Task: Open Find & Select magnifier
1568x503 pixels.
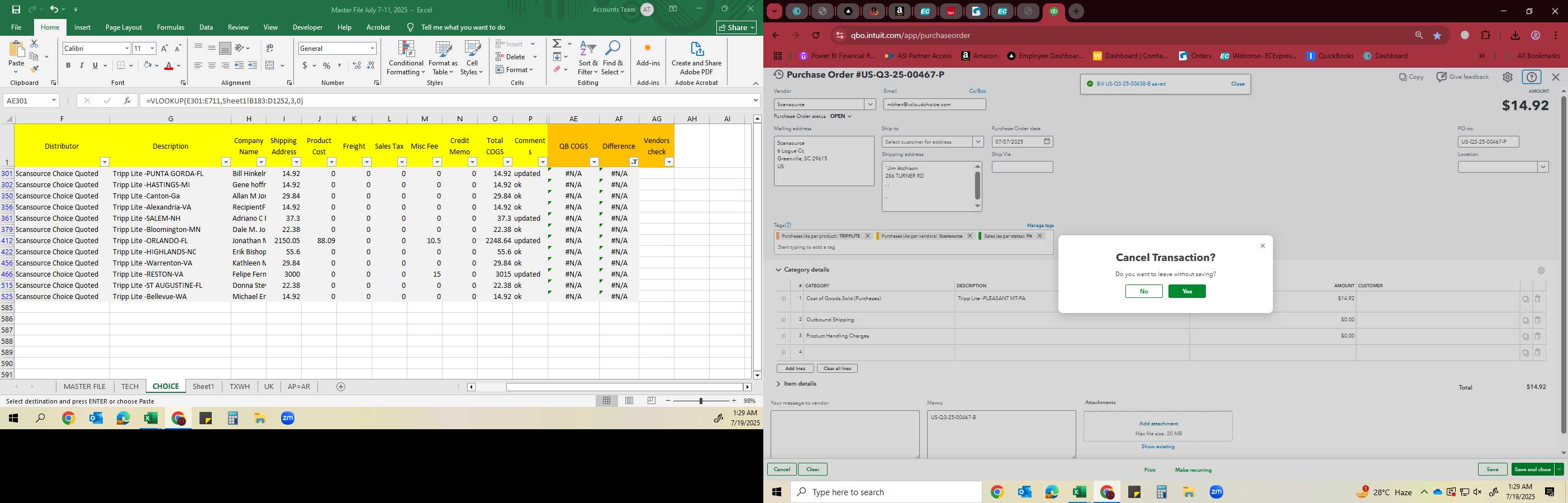Action: coord(613,58)
